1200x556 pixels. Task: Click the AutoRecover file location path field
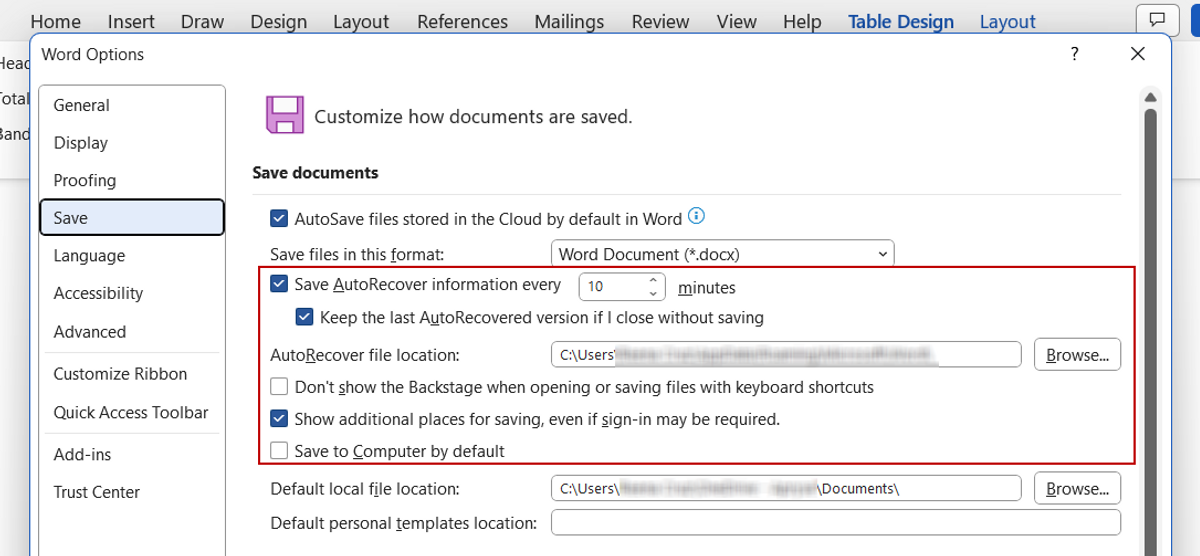tap(786, 354)
